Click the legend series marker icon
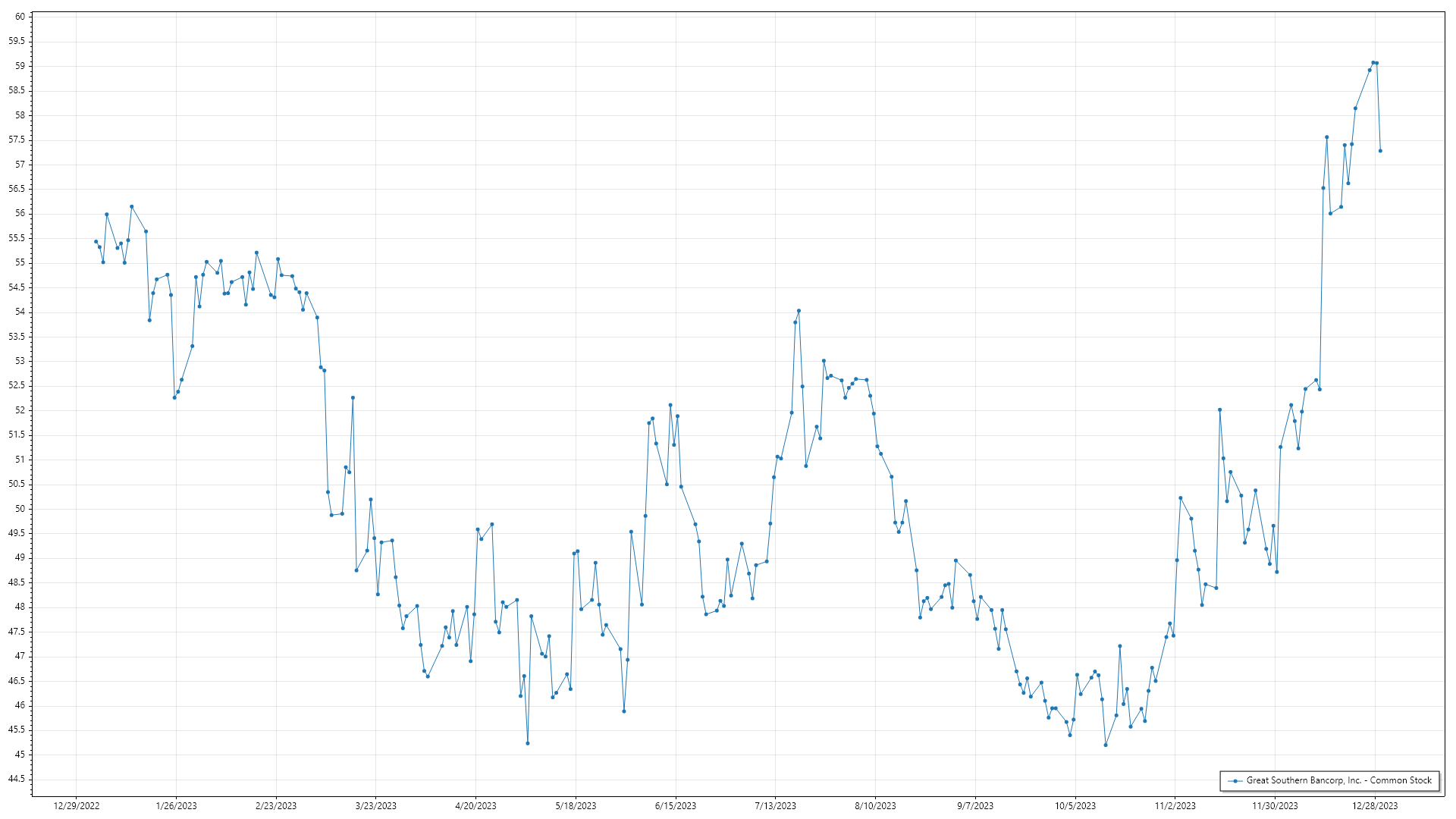The height and width of the screenshot is (819, 1456). click(1235, 780)
